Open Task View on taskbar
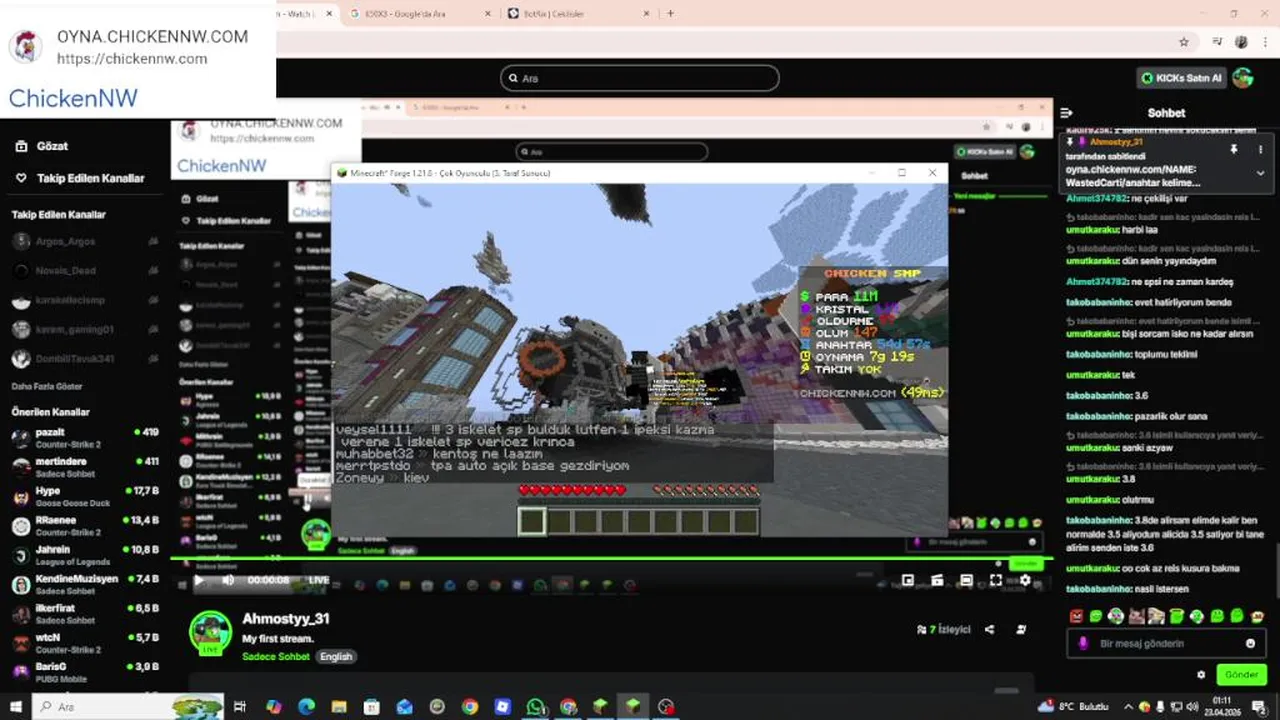1280x720 pixels. (x=240, y=707)
